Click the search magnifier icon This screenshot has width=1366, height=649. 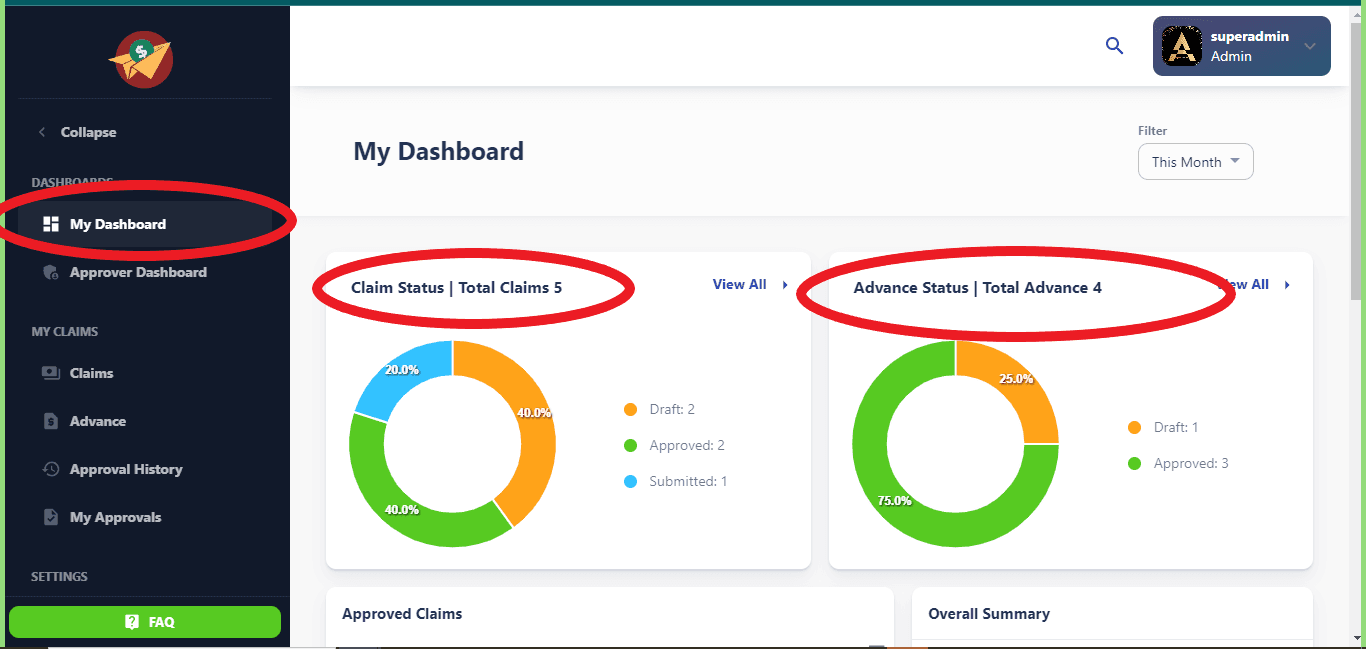[1114, 46]
